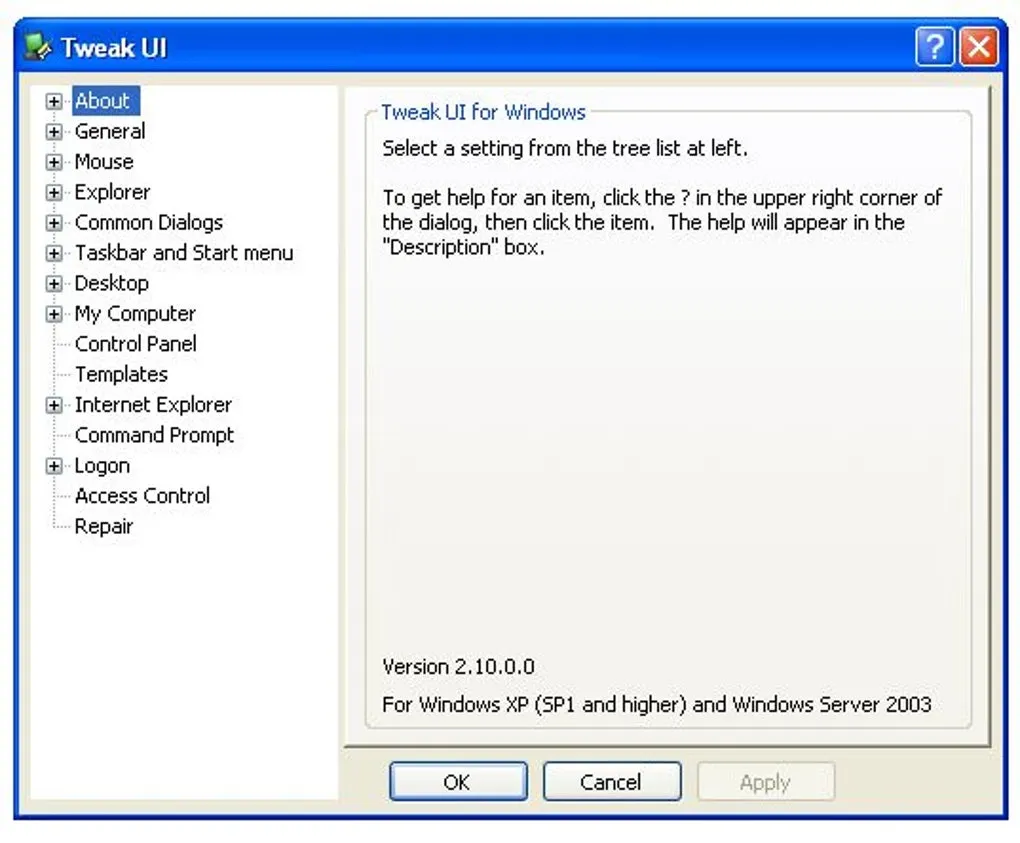Select Desktop in the tree list
Image resolution: width=1020 pixels, height=843 pixels.
point(112,284)
